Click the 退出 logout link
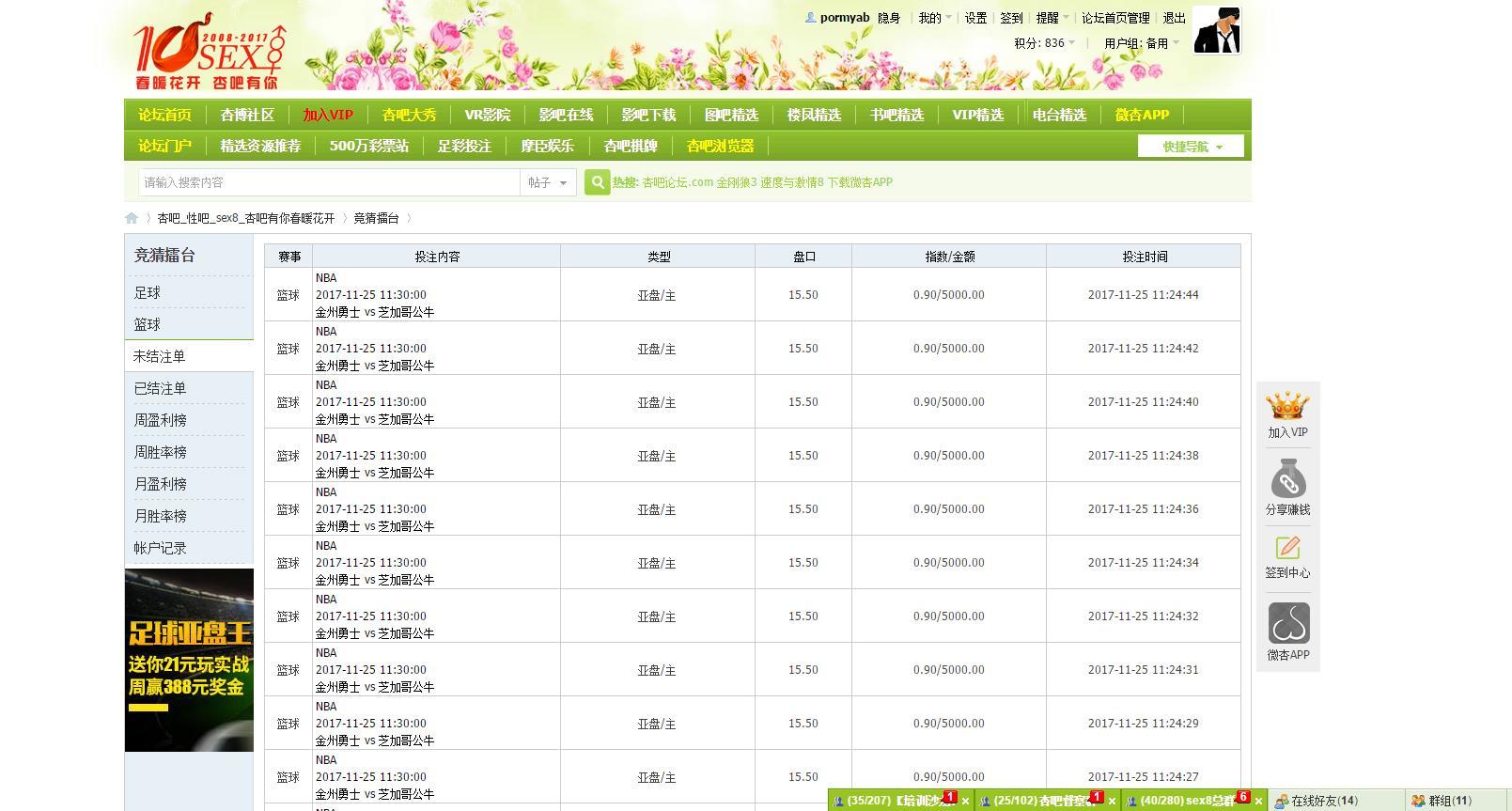This screenshot has width=1512, height=811. click(x=1174, y=18)
